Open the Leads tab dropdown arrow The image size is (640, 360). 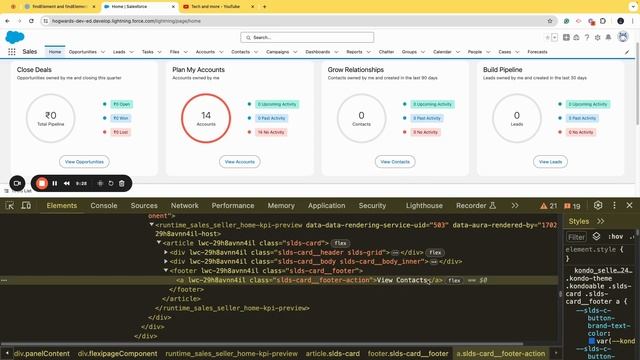click(131, 52)
